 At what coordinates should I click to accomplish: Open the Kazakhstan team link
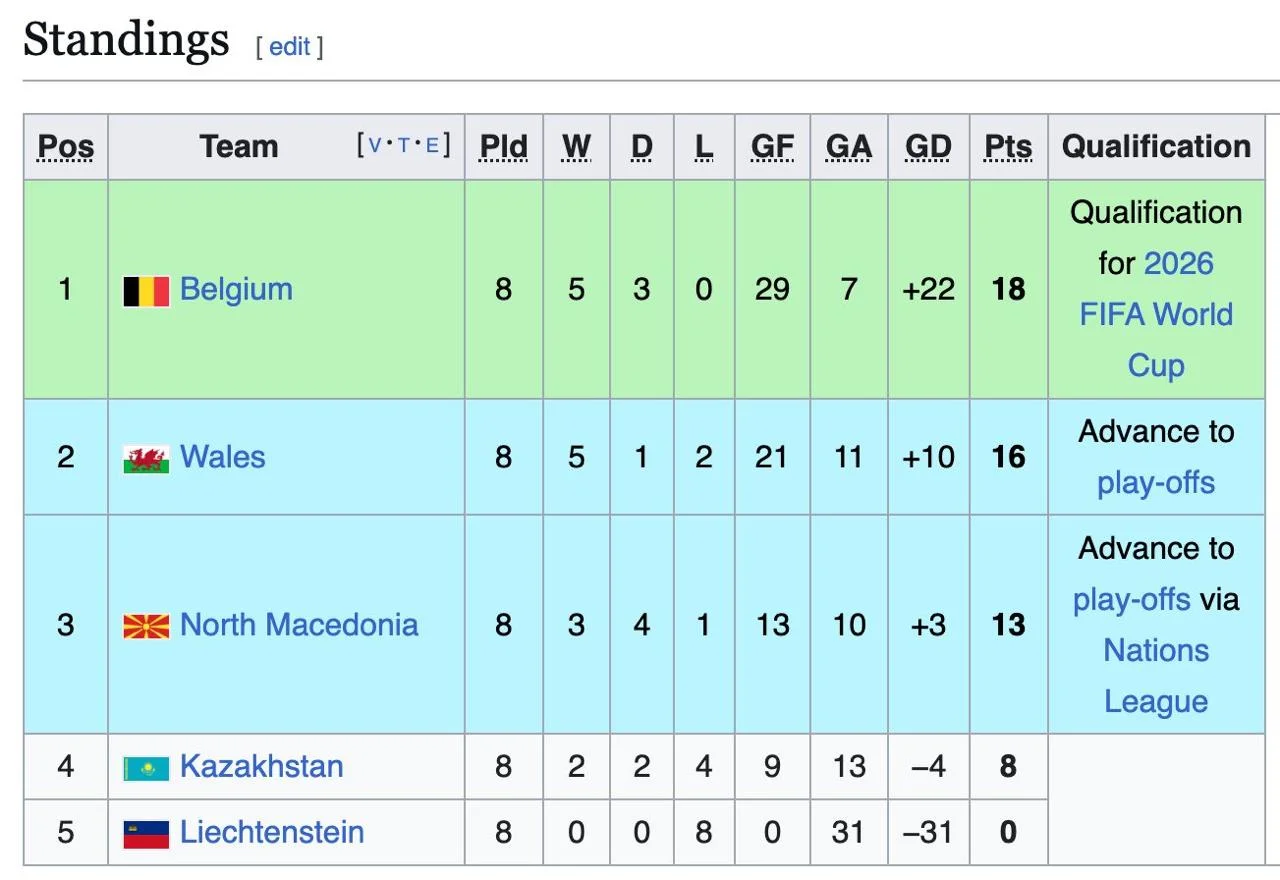pyautogui.click(x=261, y=767)
